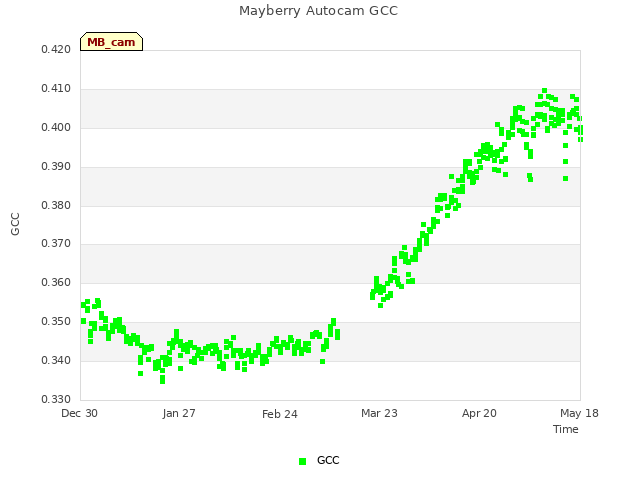Select the Mar 23 x-axis label
This screenshot has height=480, width=640.
[379, 413]
